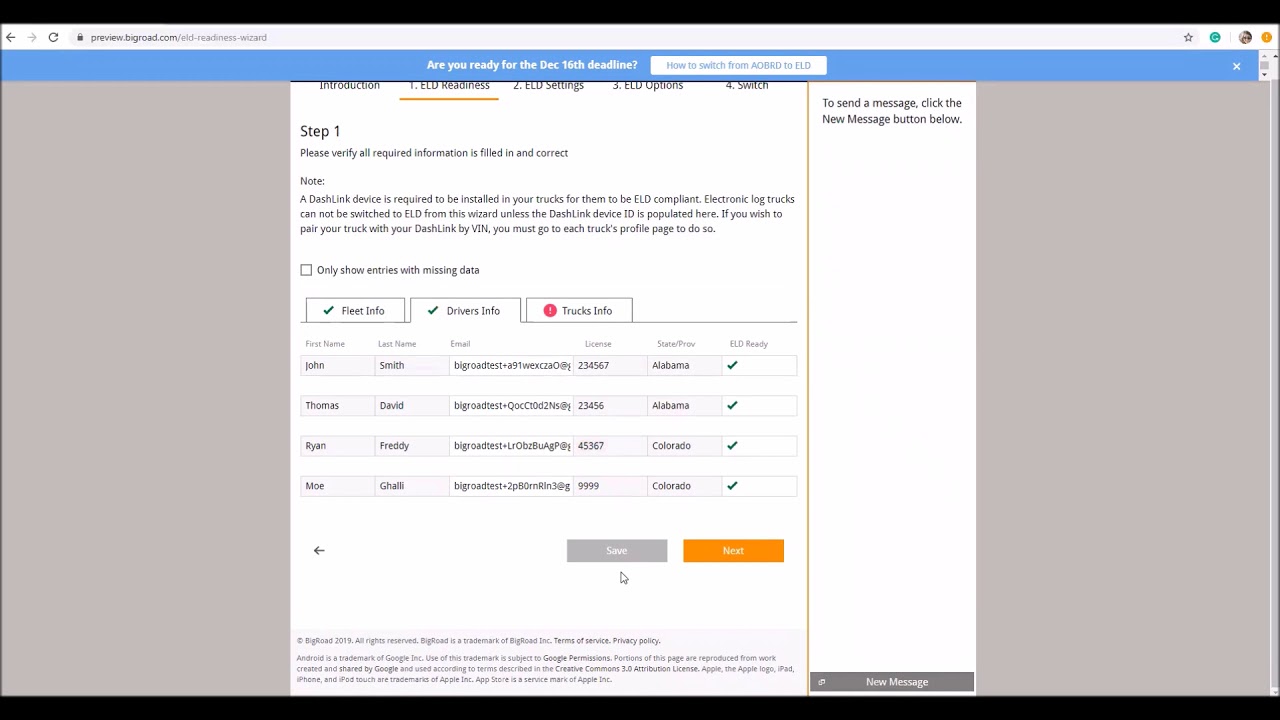Open State dropdown for Thomas David

pos(685,405)
